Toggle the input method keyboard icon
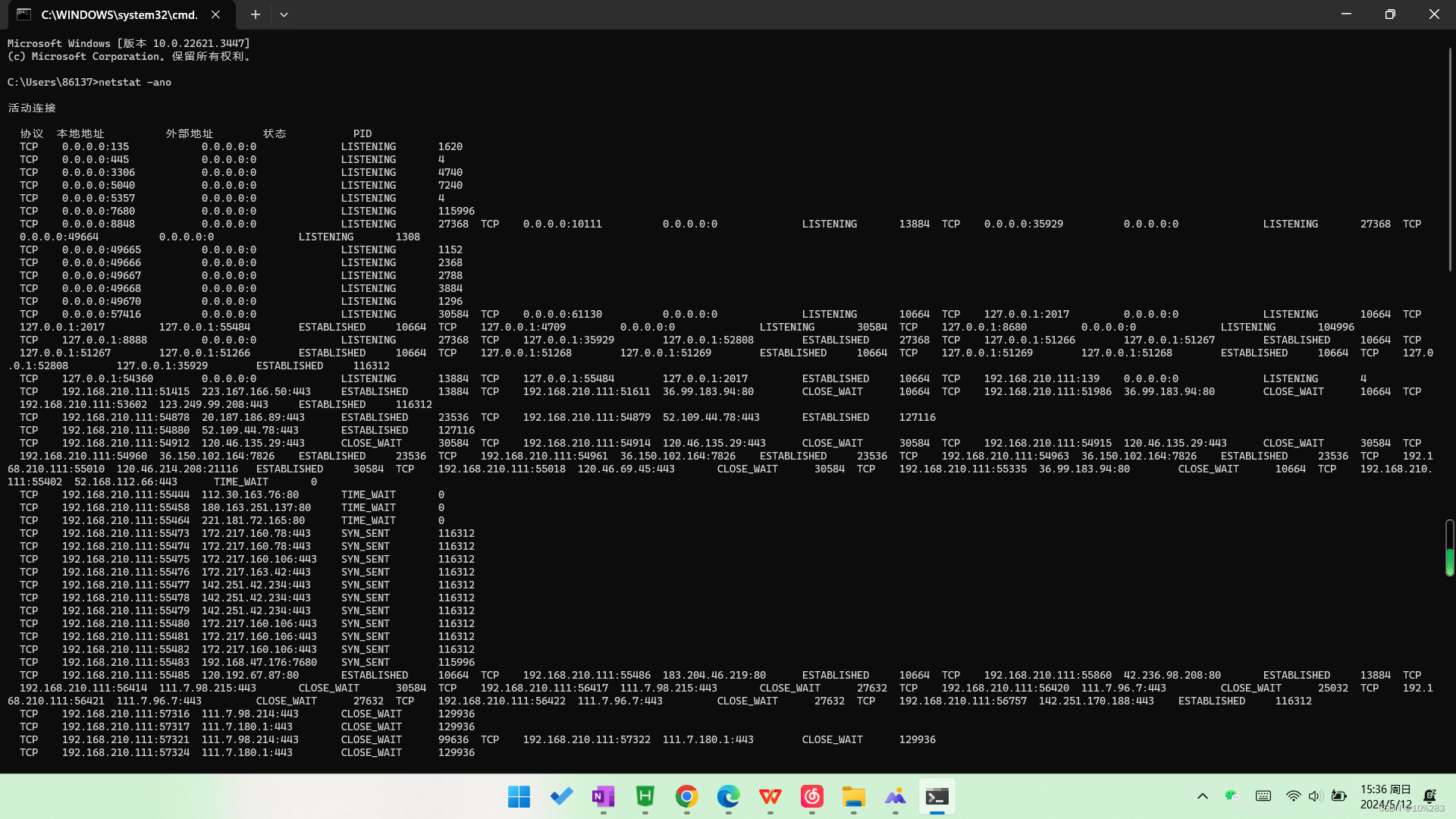This screenshot has width=1456, height=819. tap(1263, 796)
